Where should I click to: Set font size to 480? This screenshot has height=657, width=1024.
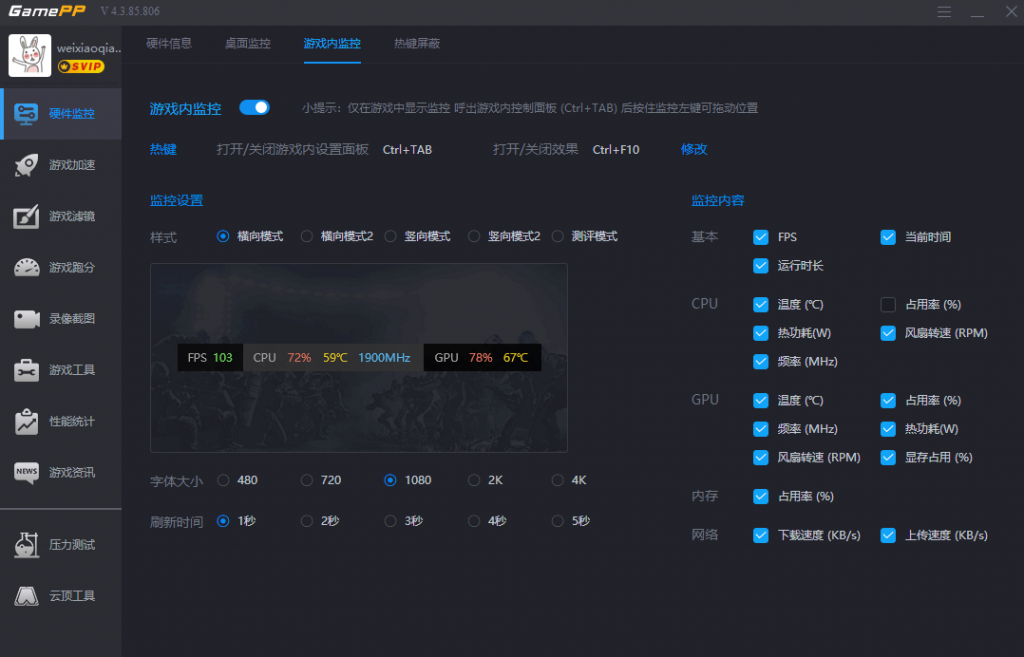pyautogui.click(x=223, y=480)
